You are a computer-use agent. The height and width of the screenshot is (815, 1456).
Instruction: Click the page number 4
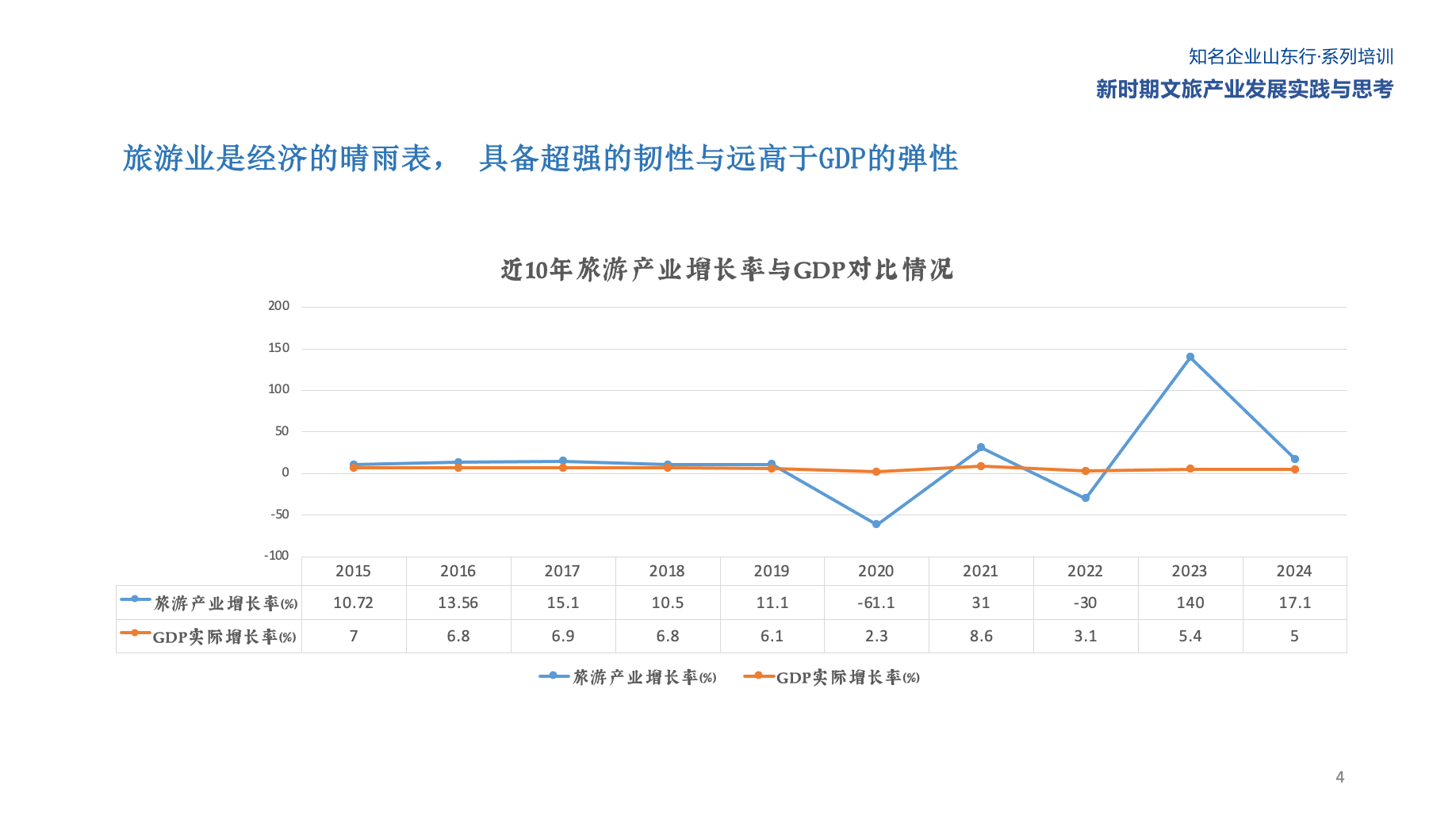[1339, 777]
